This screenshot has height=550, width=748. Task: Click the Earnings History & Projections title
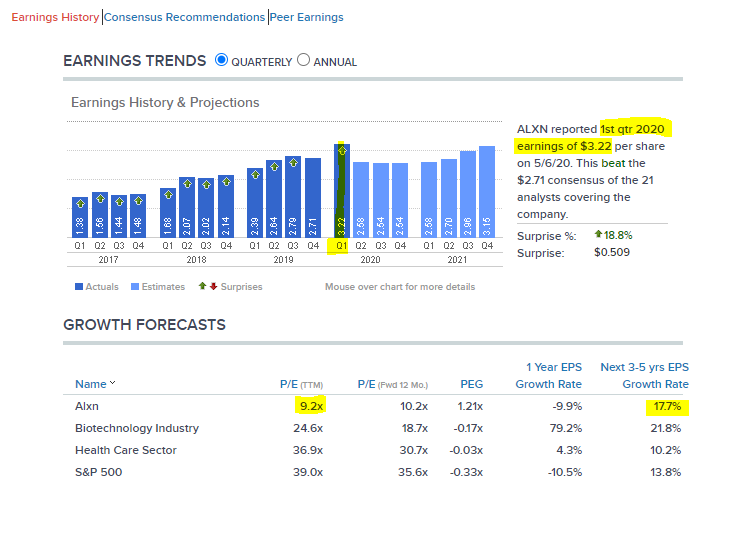pos(165,103)
